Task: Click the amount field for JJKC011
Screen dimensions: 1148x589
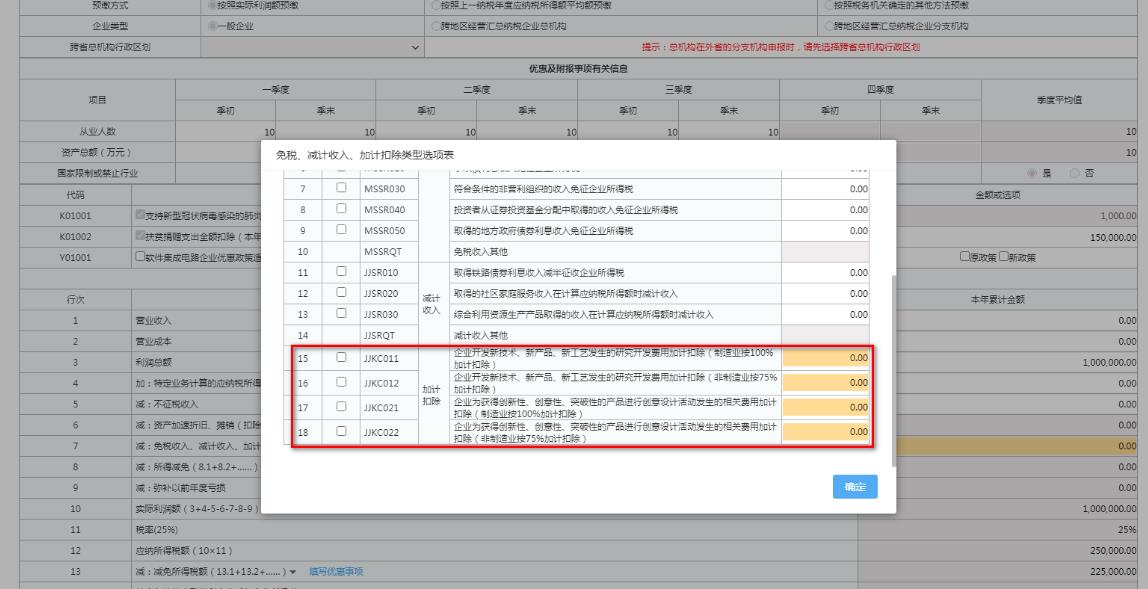Action: point(826,357)
